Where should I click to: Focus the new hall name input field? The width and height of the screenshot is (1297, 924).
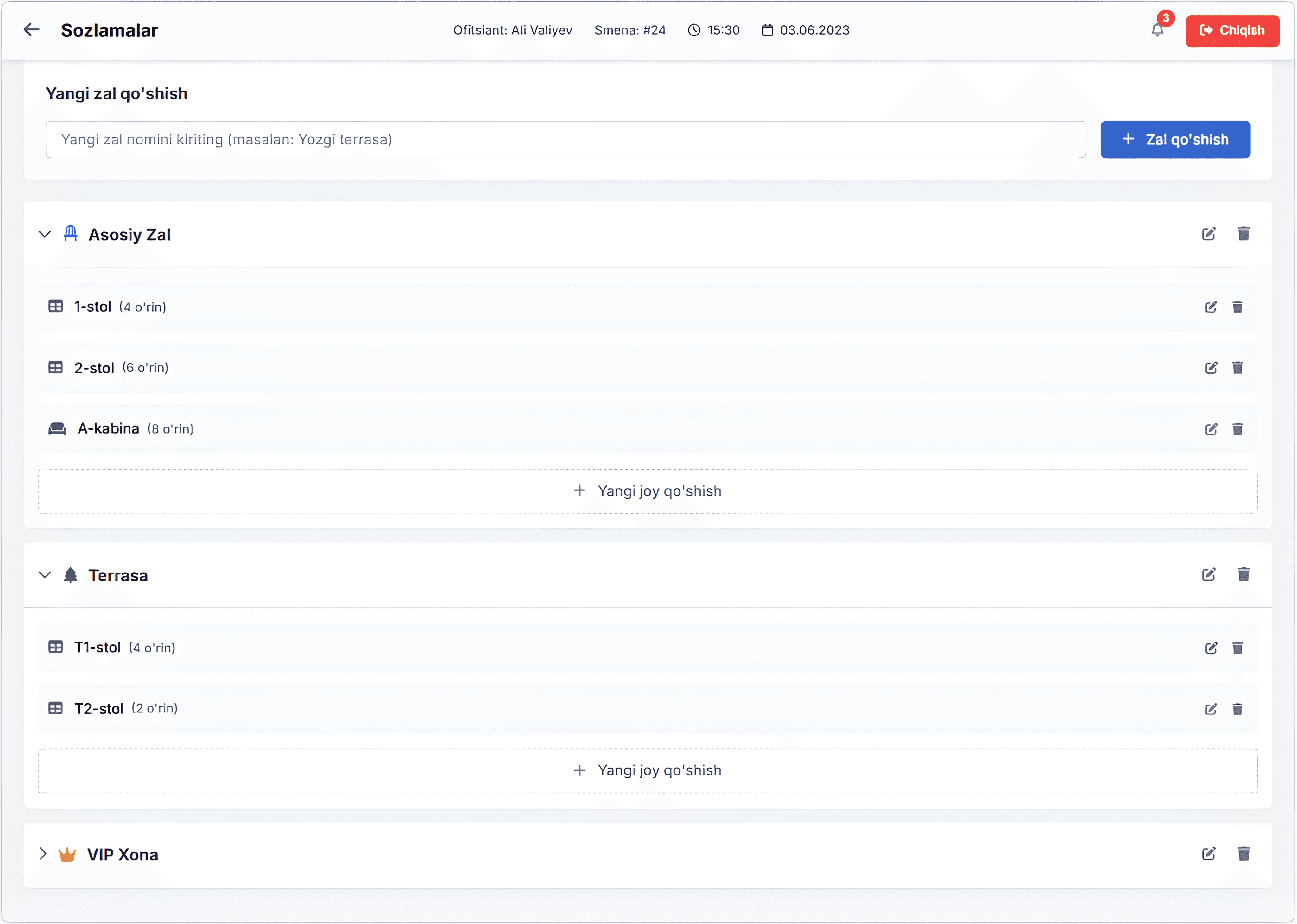click(x=565, y=140)
